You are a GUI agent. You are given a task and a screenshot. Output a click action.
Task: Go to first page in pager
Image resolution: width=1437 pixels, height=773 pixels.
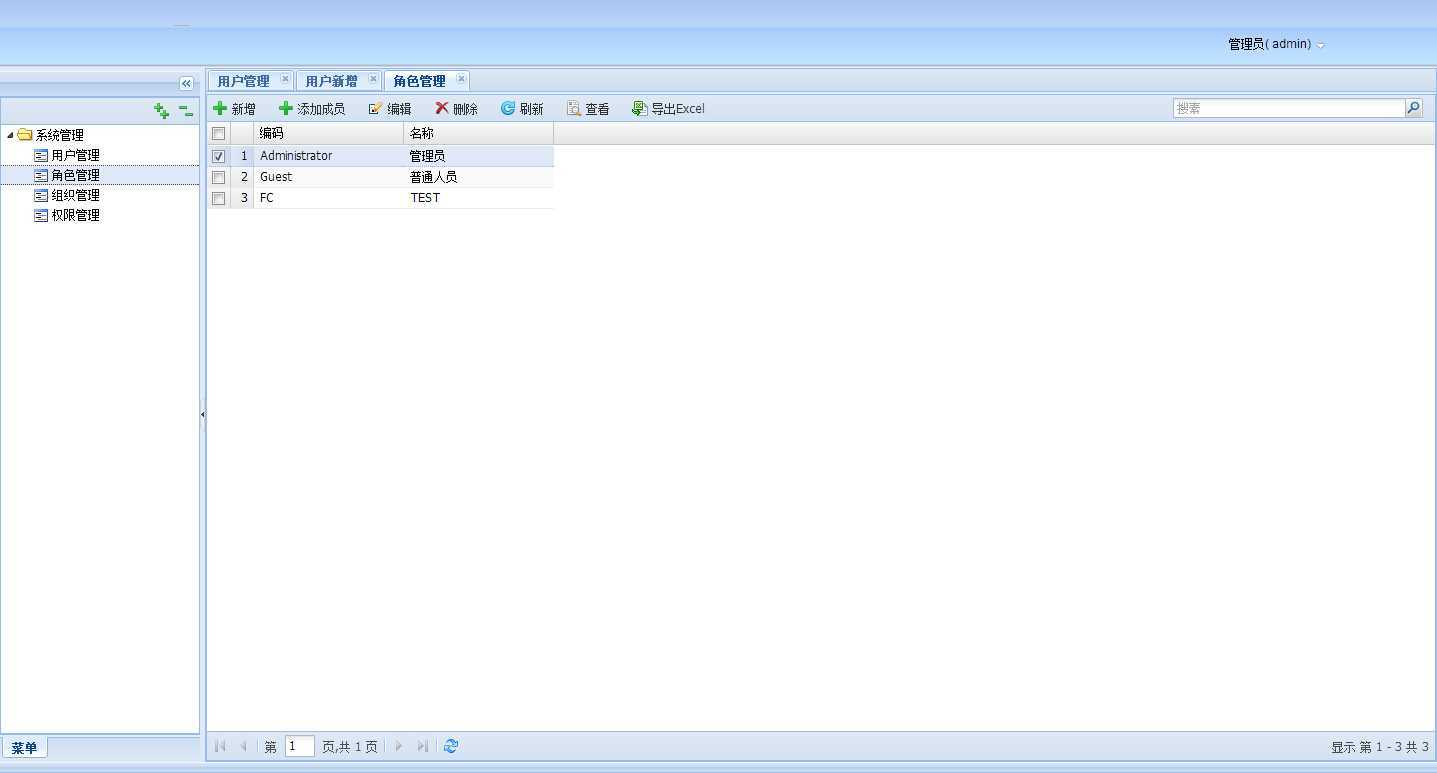coord(220,746)
